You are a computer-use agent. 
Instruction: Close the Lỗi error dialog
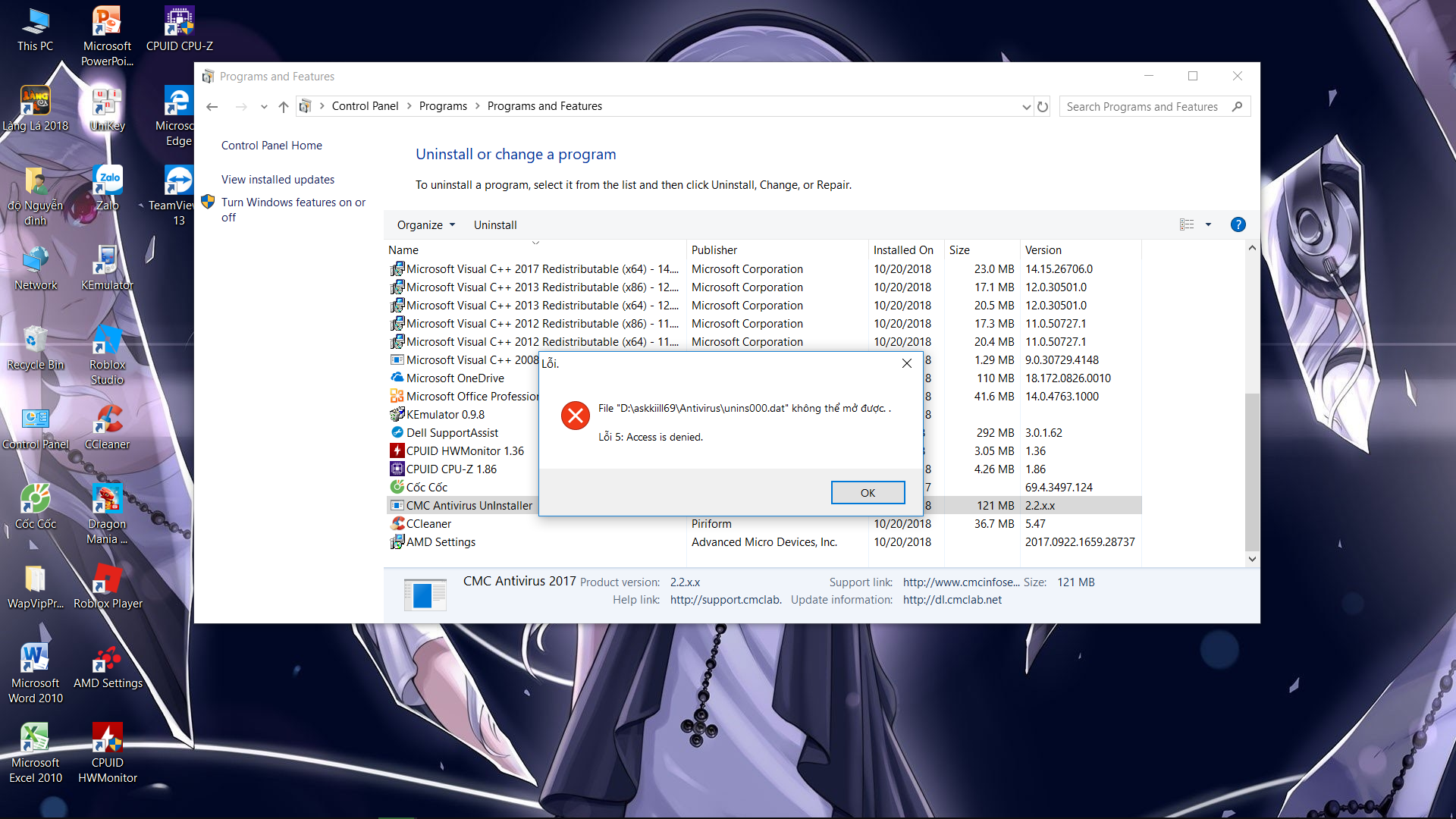[x=906, y=363]
